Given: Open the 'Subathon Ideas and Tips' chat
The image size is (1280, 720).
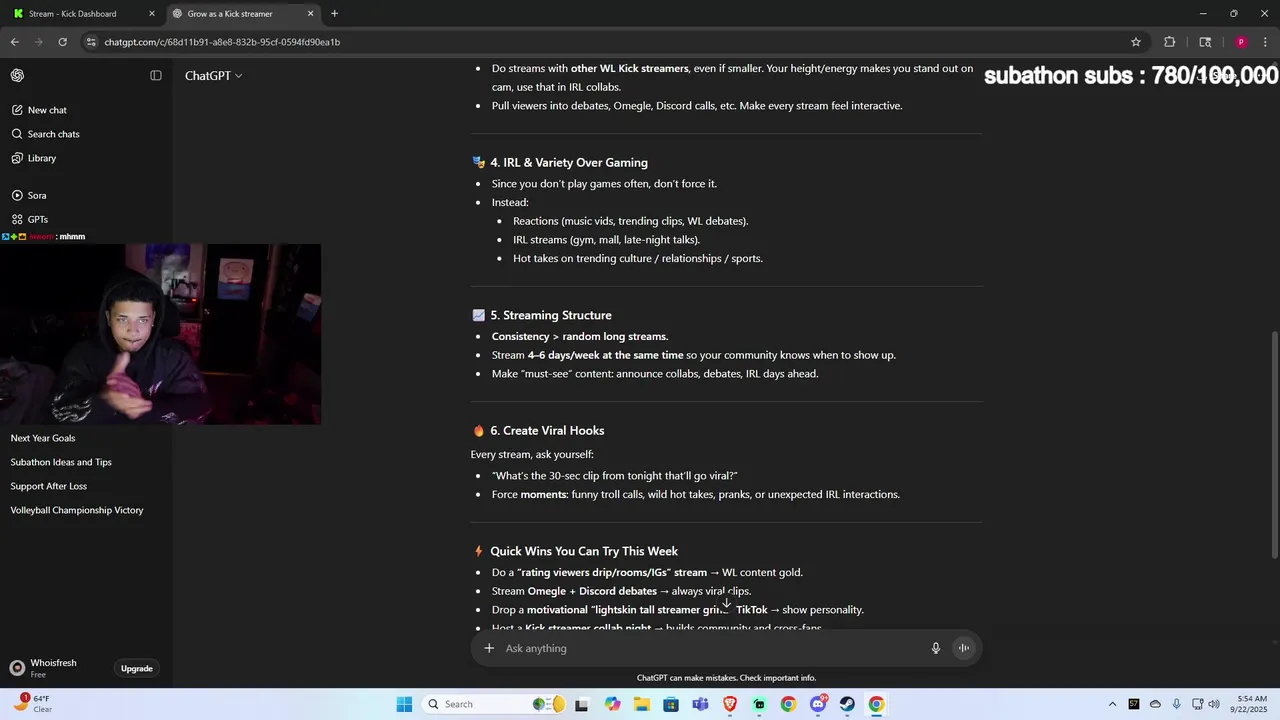Looking at the screenshot, I should [61, 462].
